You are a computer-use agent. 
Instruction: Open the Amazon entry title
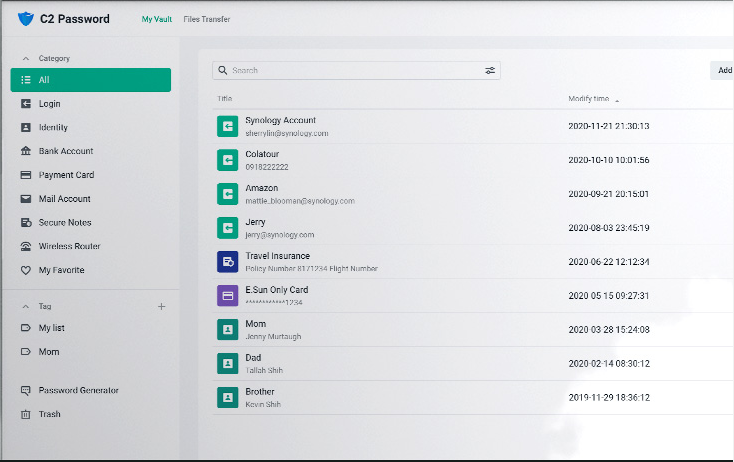(262, 188)
